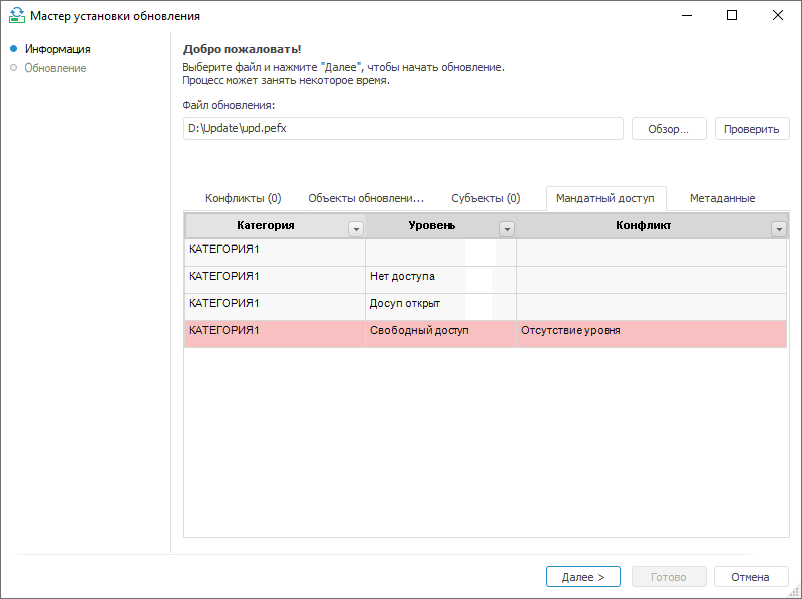
Task: Select the Информация step in sidebar
Action: [x=57, y=49]
